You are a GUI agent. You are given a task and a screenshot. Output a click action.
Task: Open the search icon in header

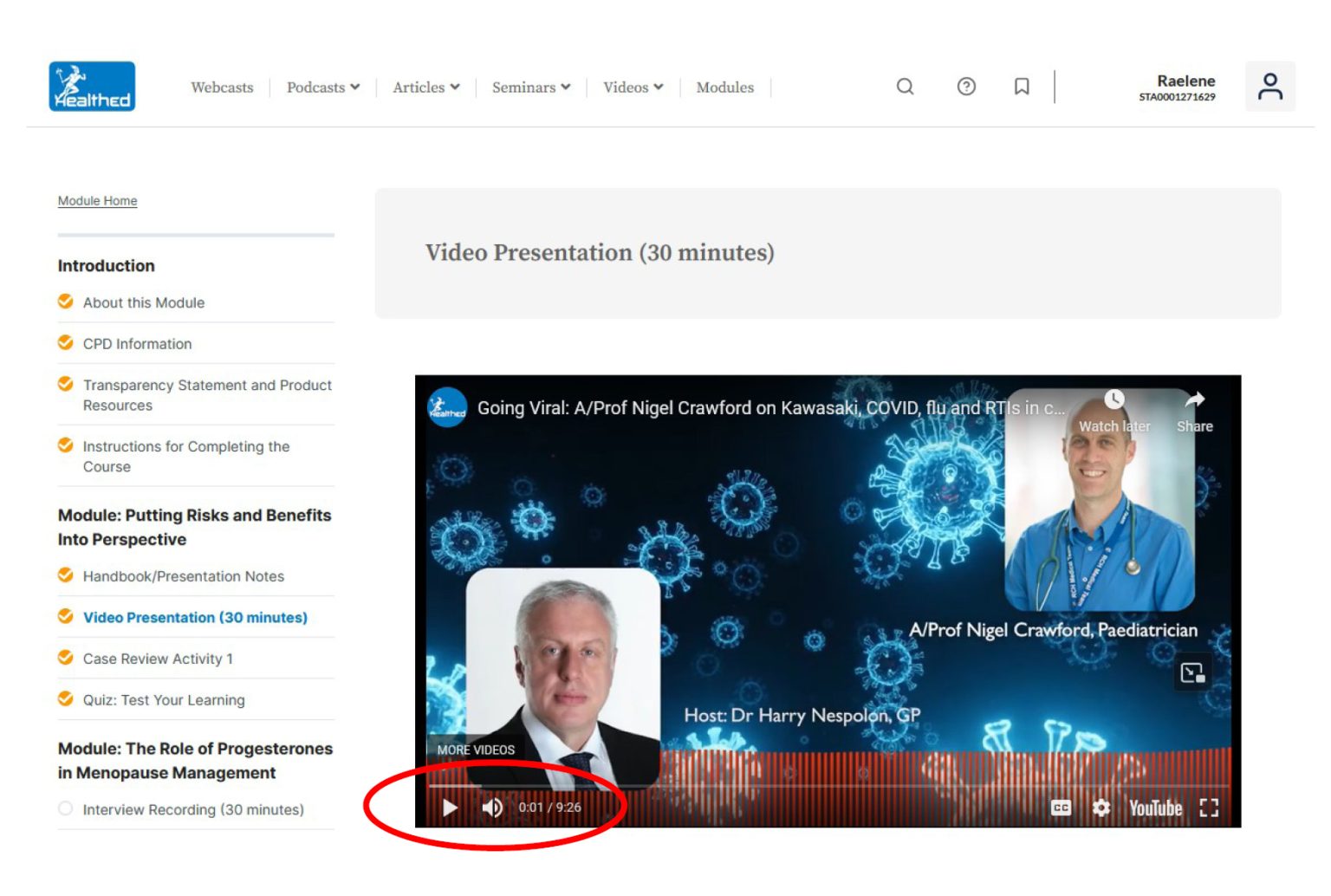(x=905, y=87)
